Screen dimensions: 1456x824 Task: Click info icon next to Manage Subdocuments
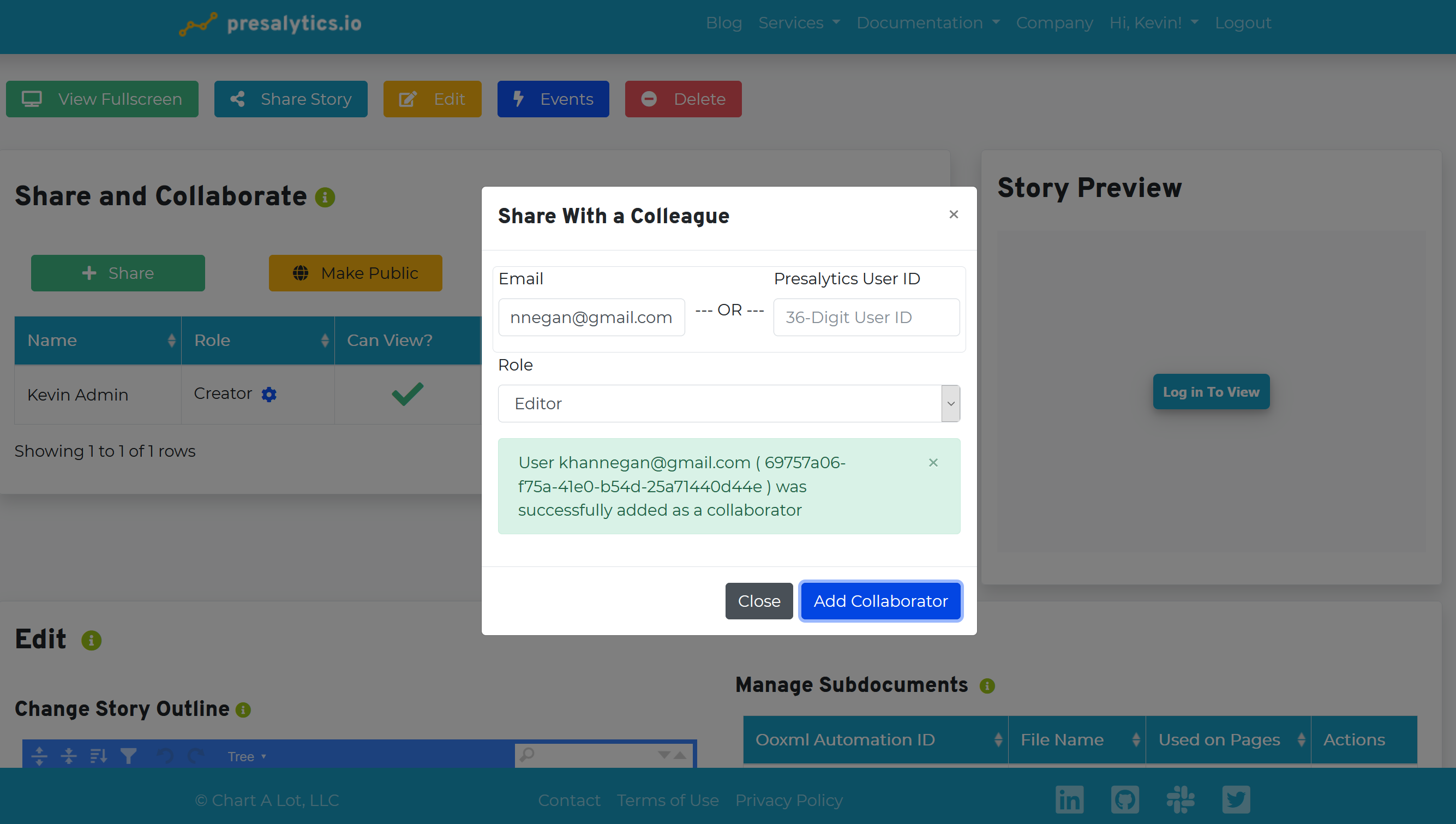[987, 686]
